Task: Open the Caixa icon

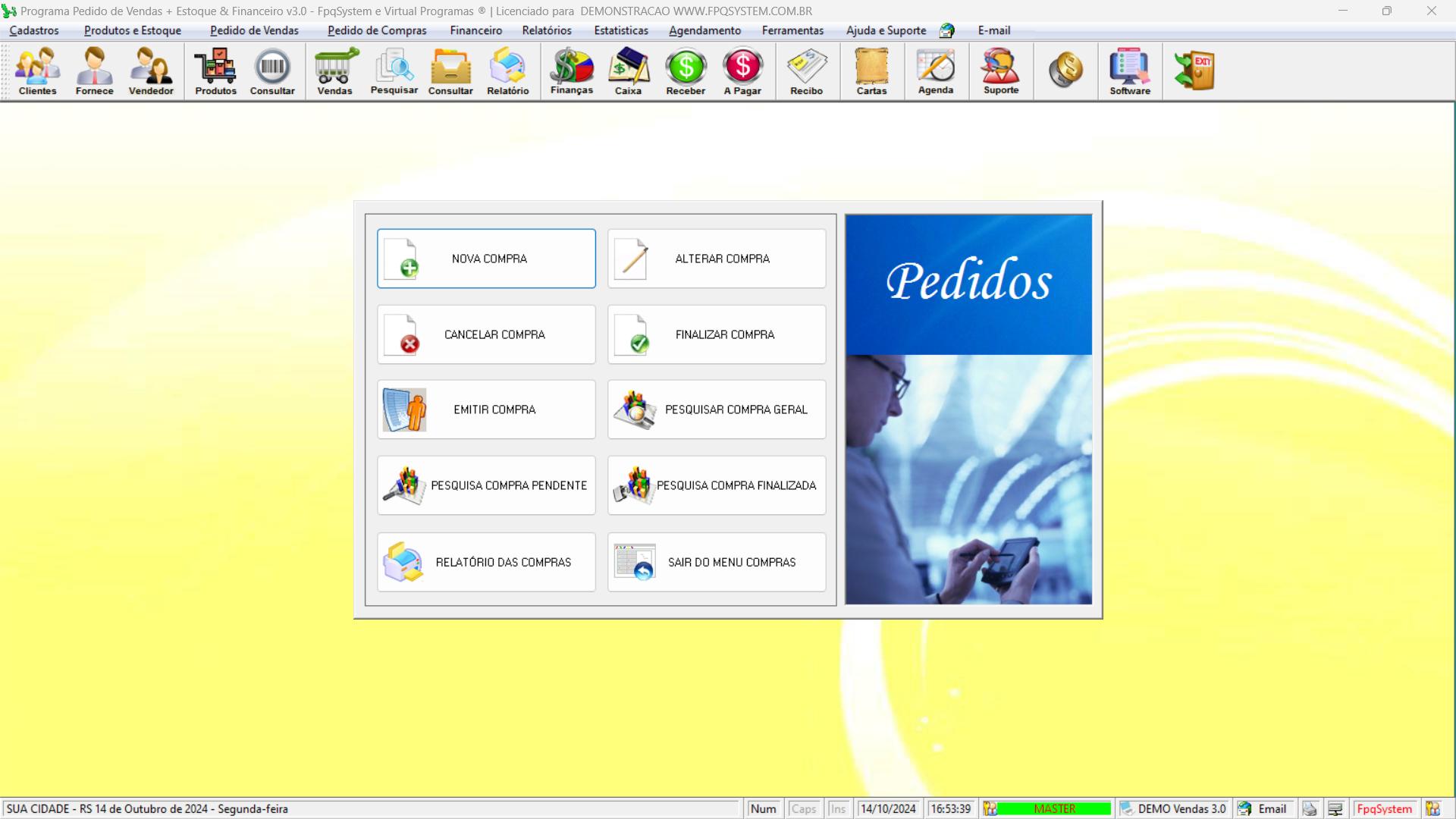Action: pyautogui.click(x=628, y=71)
